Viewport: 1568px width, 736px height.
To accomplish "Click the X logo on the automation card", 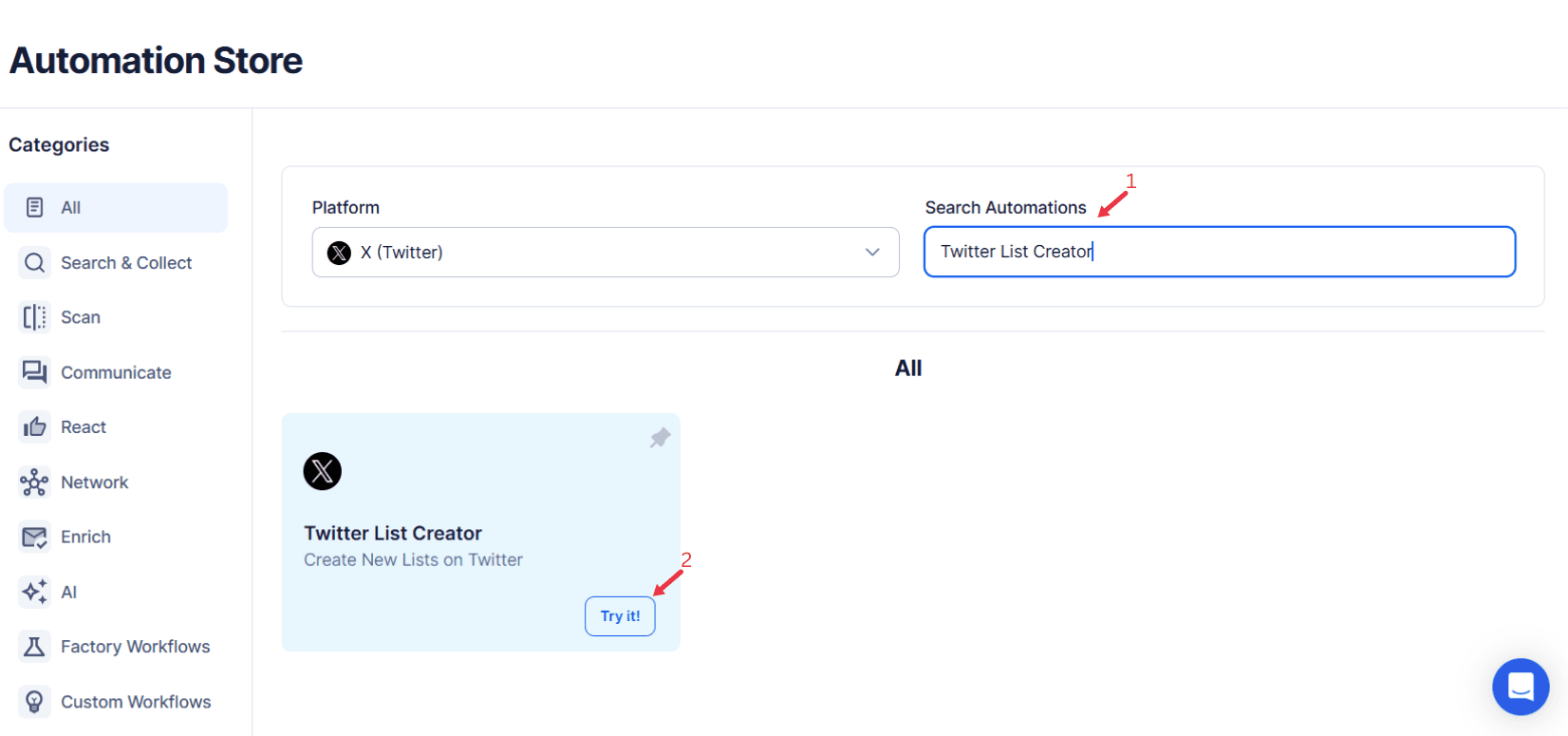I will (x=323, y=471).
